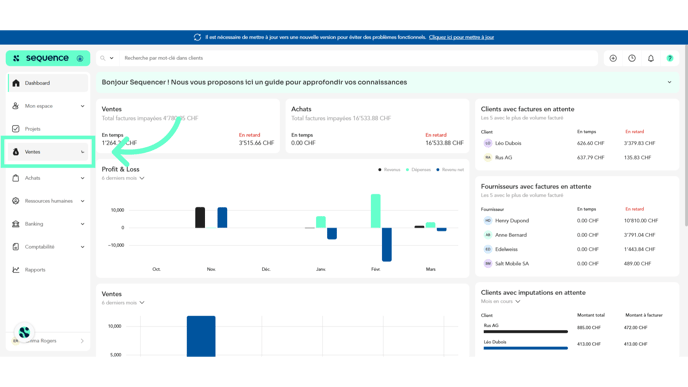Toggle Revenu net legend item
Viewport: 688px width, 387px height.
point(450,170)
